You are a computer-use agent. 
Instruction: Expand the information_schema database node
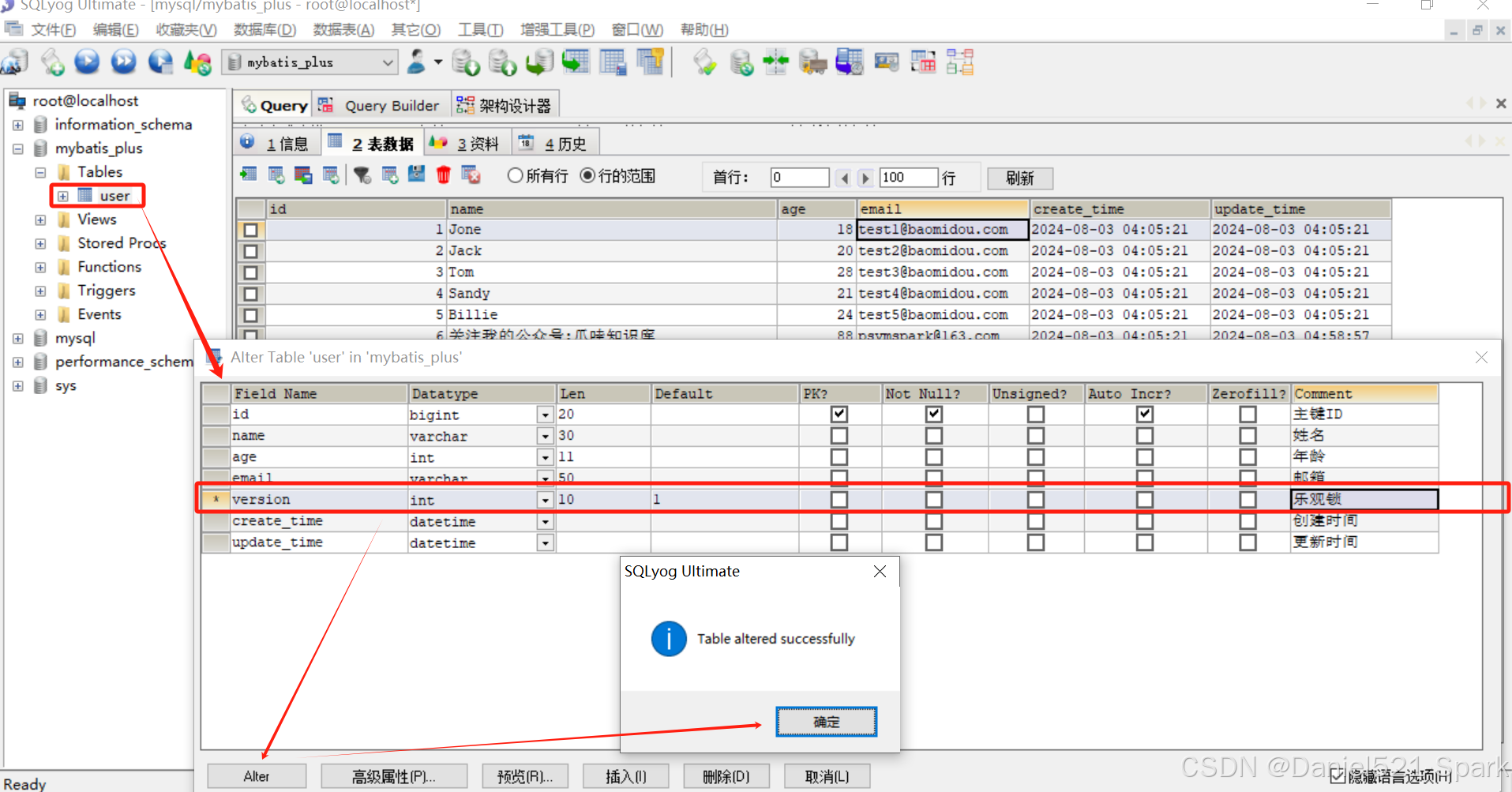point(17,125)
